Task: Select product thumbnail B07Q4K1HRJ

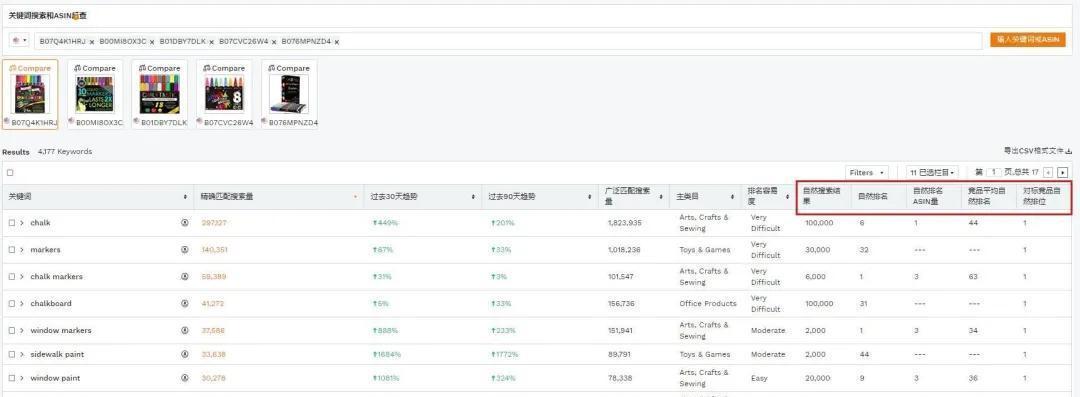Action: coord(30,95)
